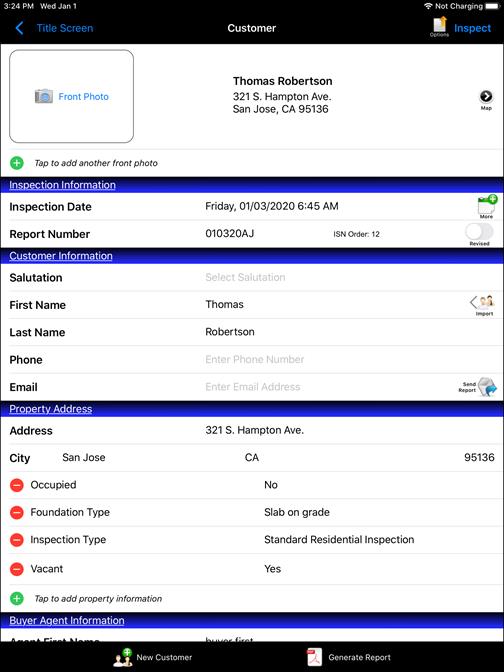Open the Property Address section header

51,409
